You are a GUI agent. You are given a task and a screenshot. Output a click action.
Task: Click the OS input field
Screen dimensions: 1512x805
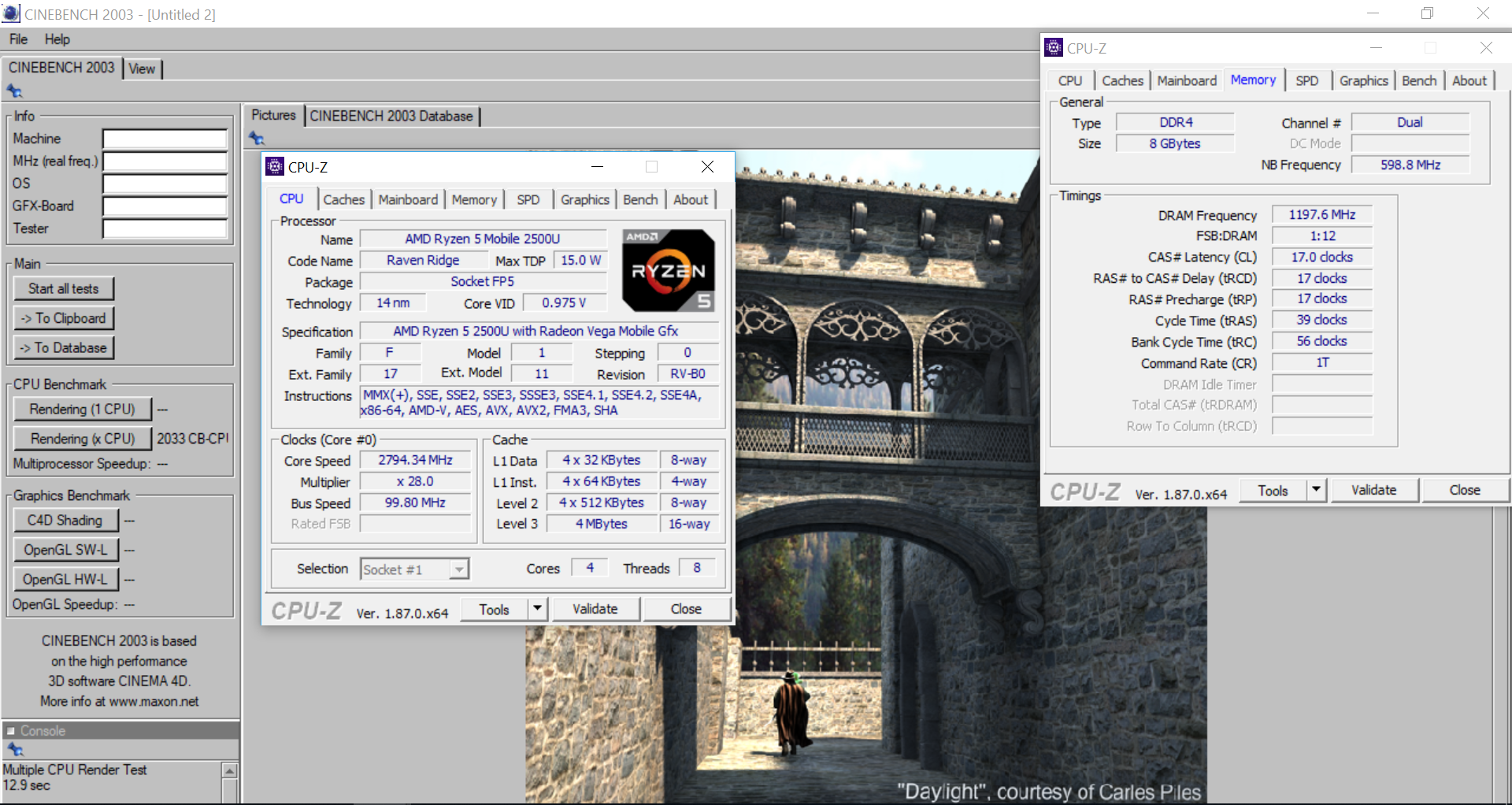[x=165, y=184]
